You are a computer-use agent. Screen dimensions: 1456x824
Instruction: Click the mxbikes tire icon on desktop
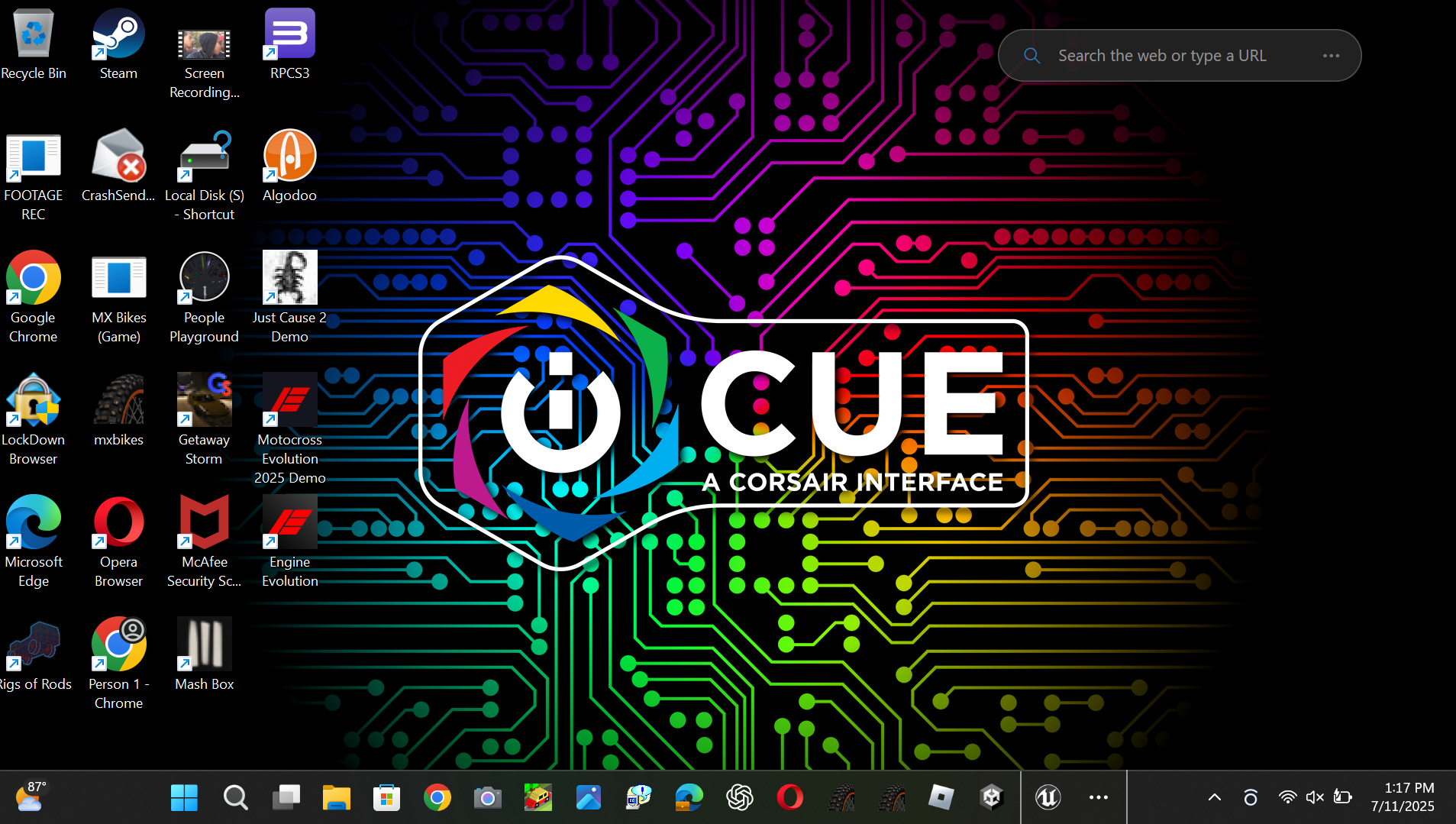118,411
